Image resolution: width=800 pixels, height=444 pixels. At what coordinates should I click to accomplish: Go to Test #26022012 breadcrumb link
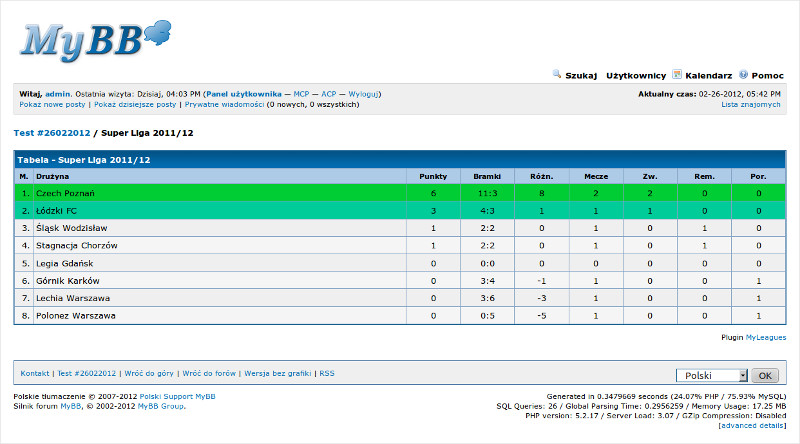[x=52, y=133]
